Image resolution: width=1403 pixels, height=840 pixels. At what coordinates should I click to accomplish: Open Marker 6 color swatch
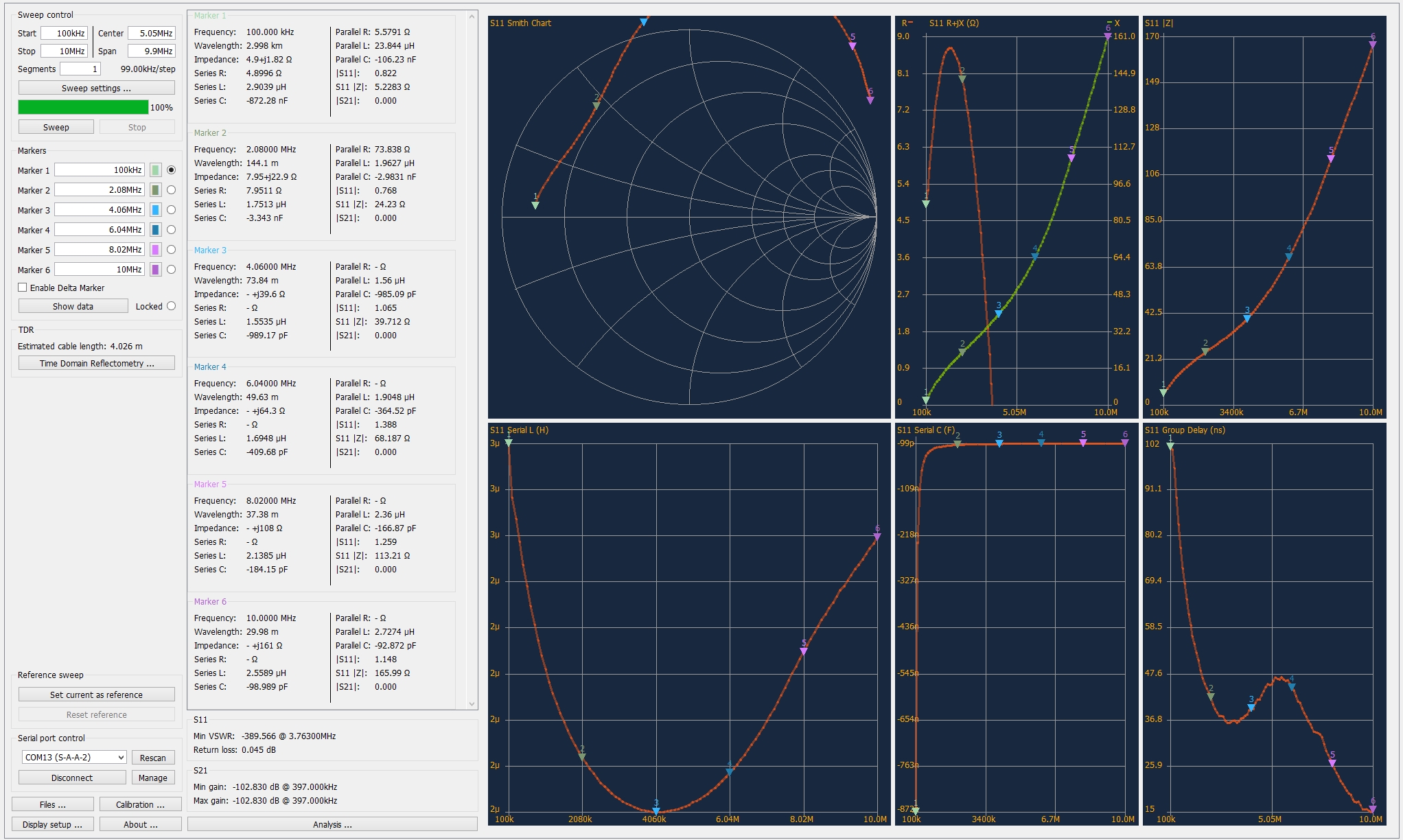156,270
